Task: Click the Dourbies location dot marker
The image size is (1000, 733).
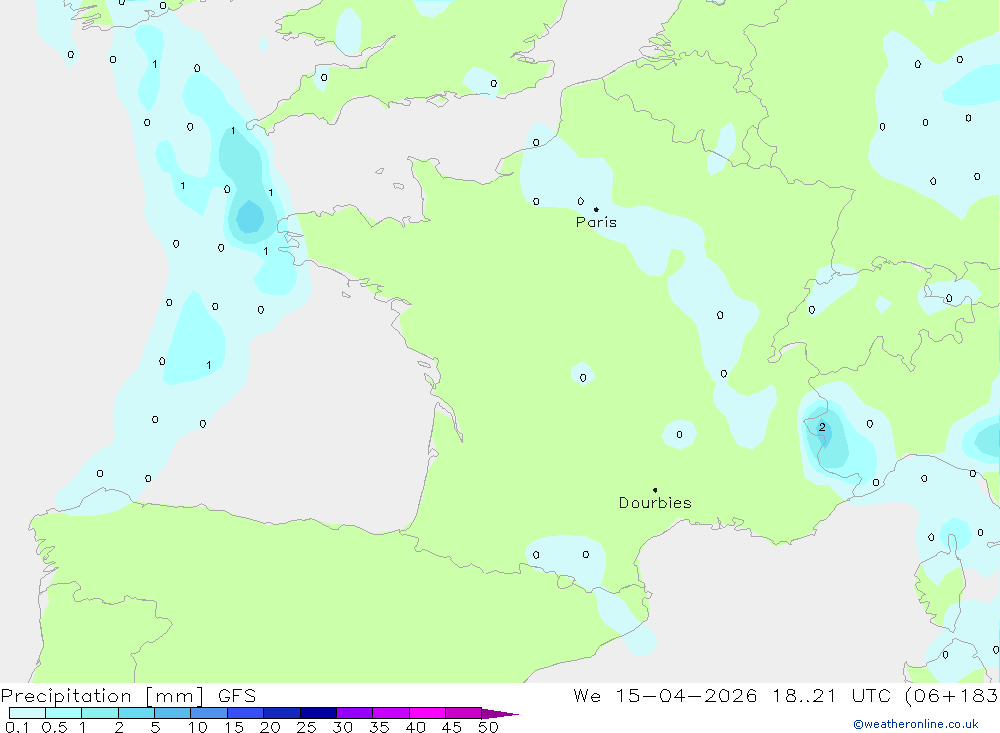Action: pos(655,490)
